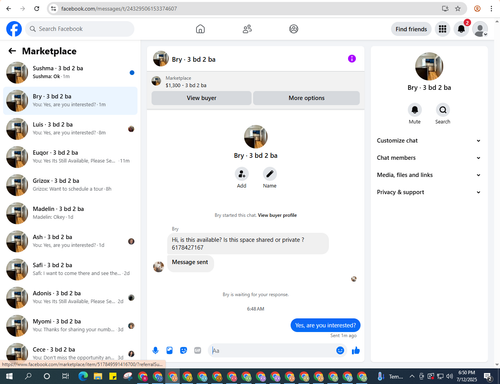Viewport: 500px width, 384px height.
Task: Open taskbar Search magnifier
Action: click(28, 377)
